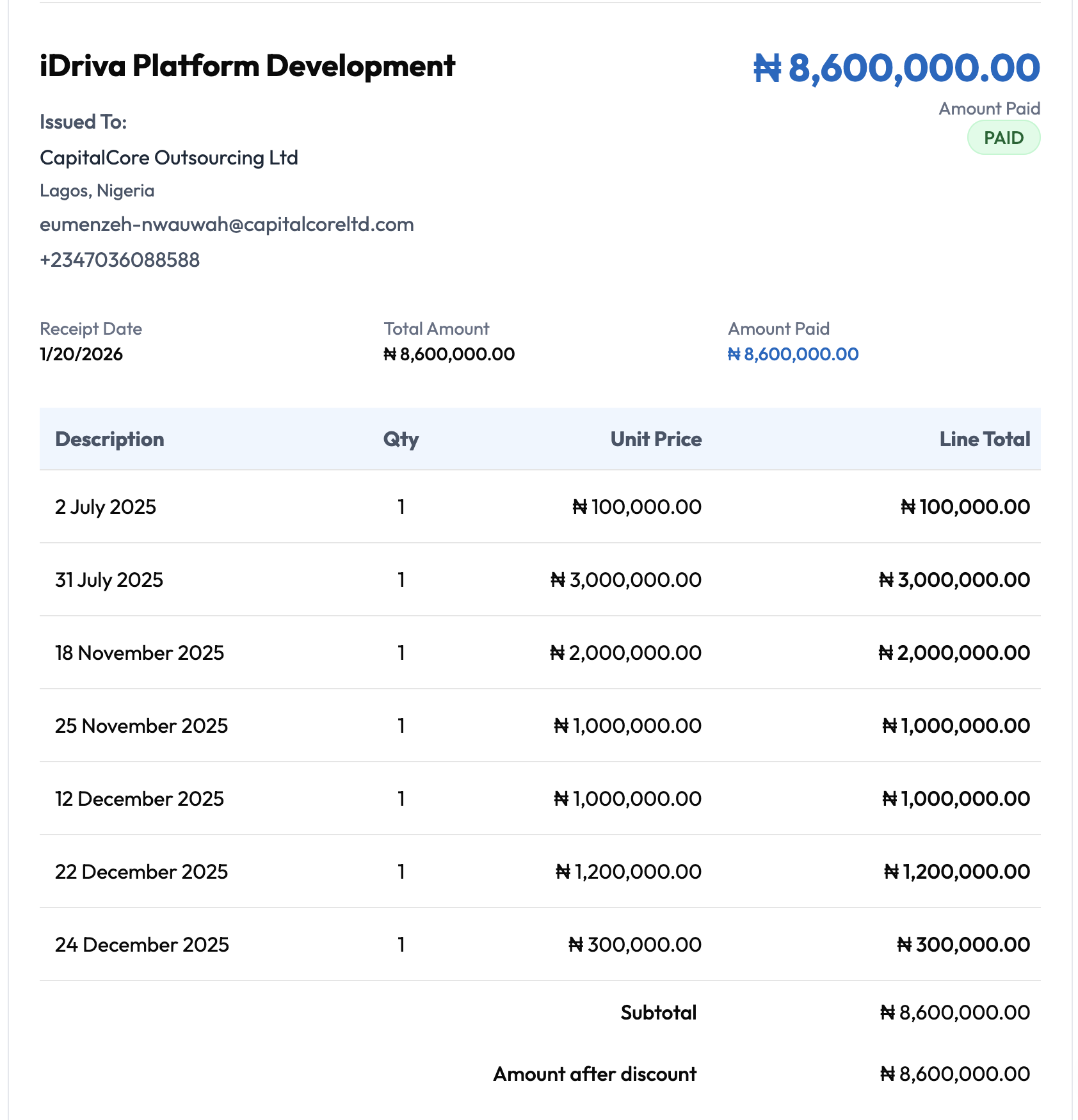Click the ₦2,000,000.00 unit price cell
This screenshot has width=1078, height=1120.
(626, 653)
